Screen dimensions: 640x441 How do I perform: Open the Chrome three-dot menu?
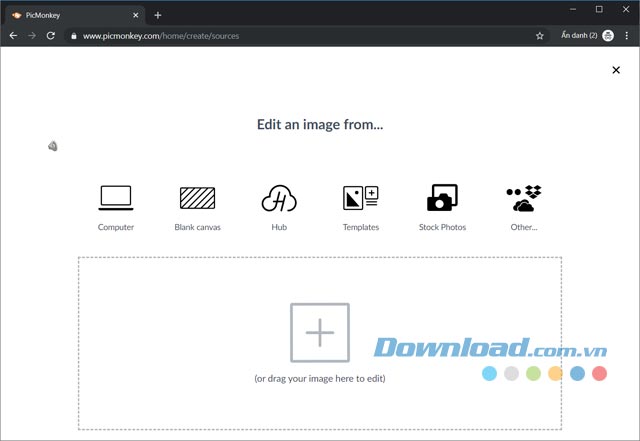[x=627, y=36]
